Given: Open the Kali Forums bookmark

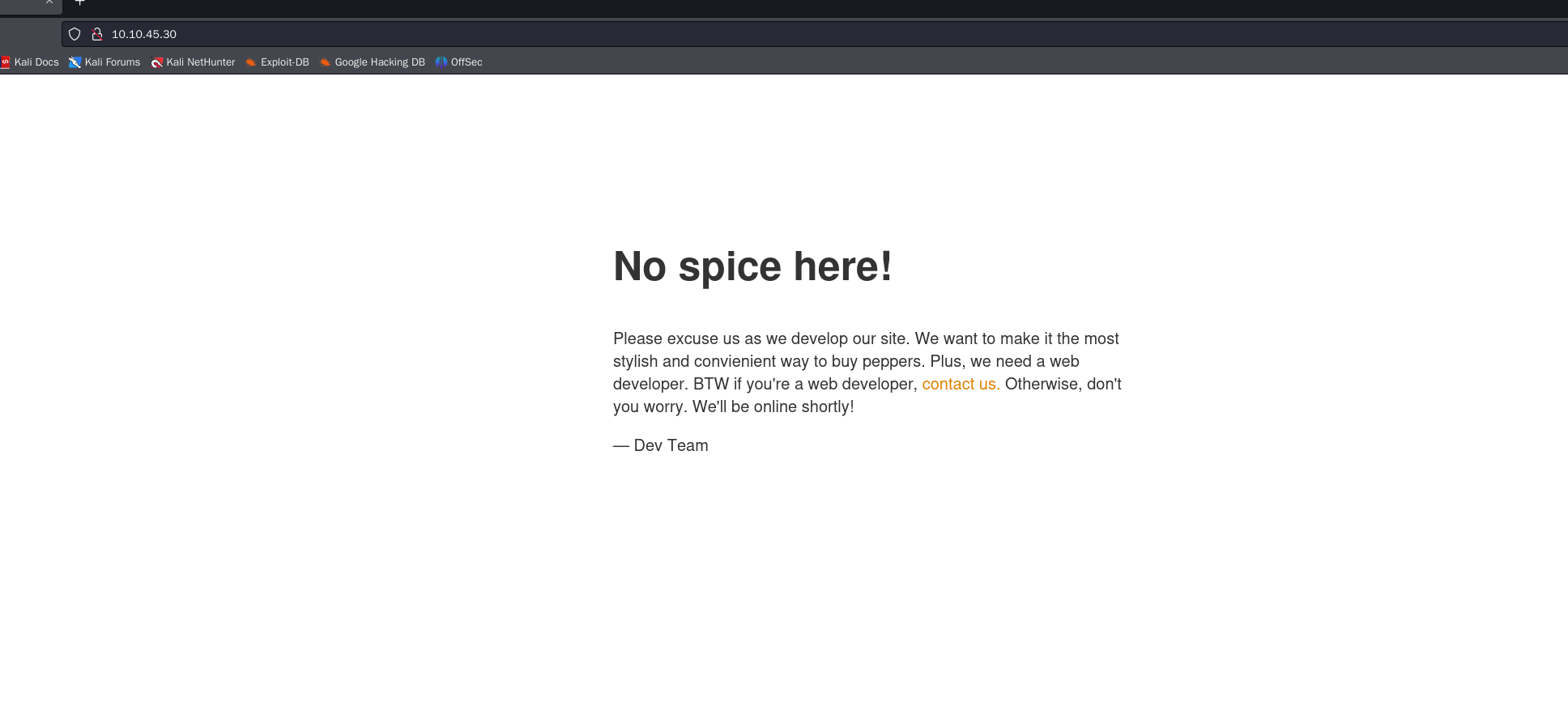Looking at the screenshot, I should [x=104, y=62].
